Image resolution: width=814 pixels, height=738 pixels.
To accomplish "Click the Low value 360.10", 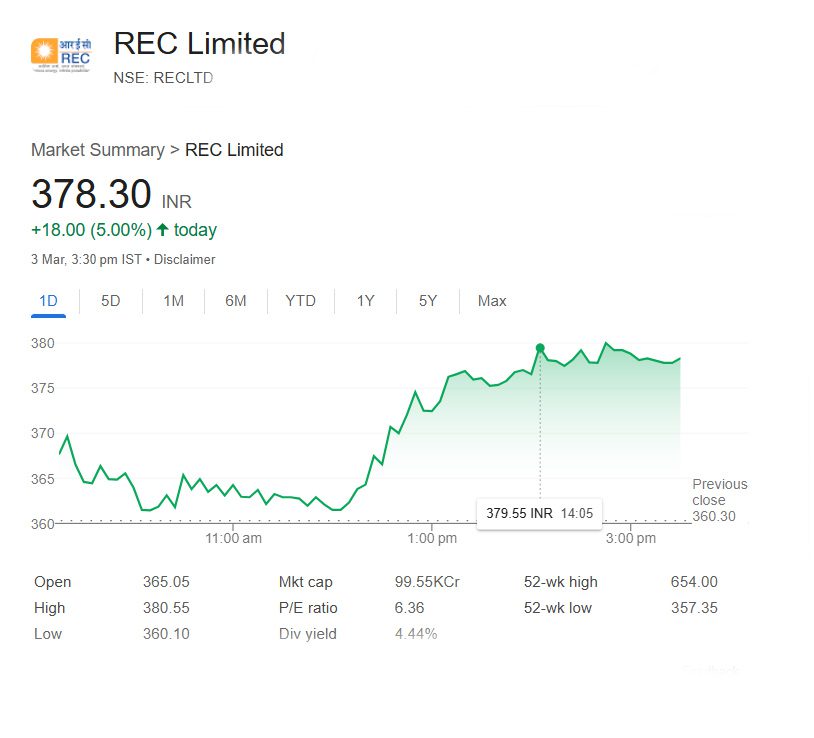I will [x=166, y=634].
